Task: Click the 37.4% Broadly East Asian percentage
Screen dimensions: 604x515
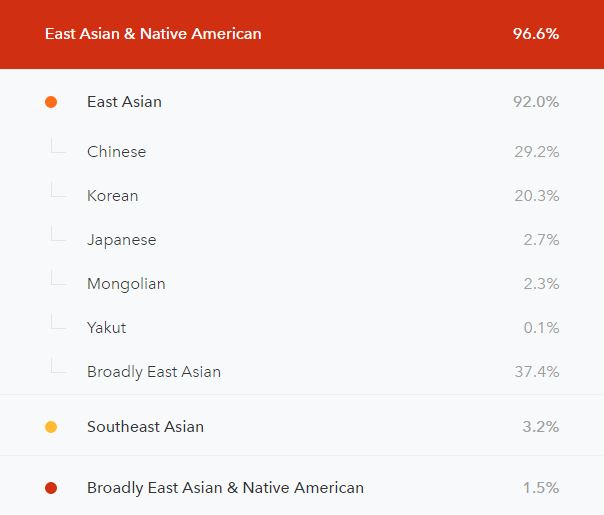Action: pyautogui.click(x=537, y=372)
